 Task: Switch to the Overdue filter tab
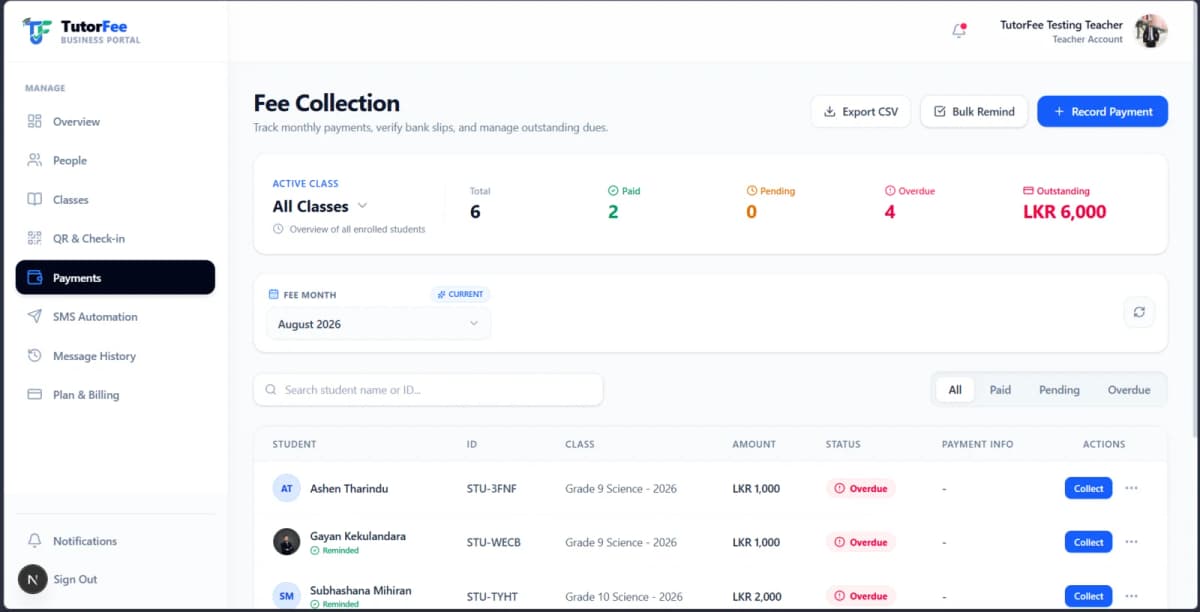1129,390
